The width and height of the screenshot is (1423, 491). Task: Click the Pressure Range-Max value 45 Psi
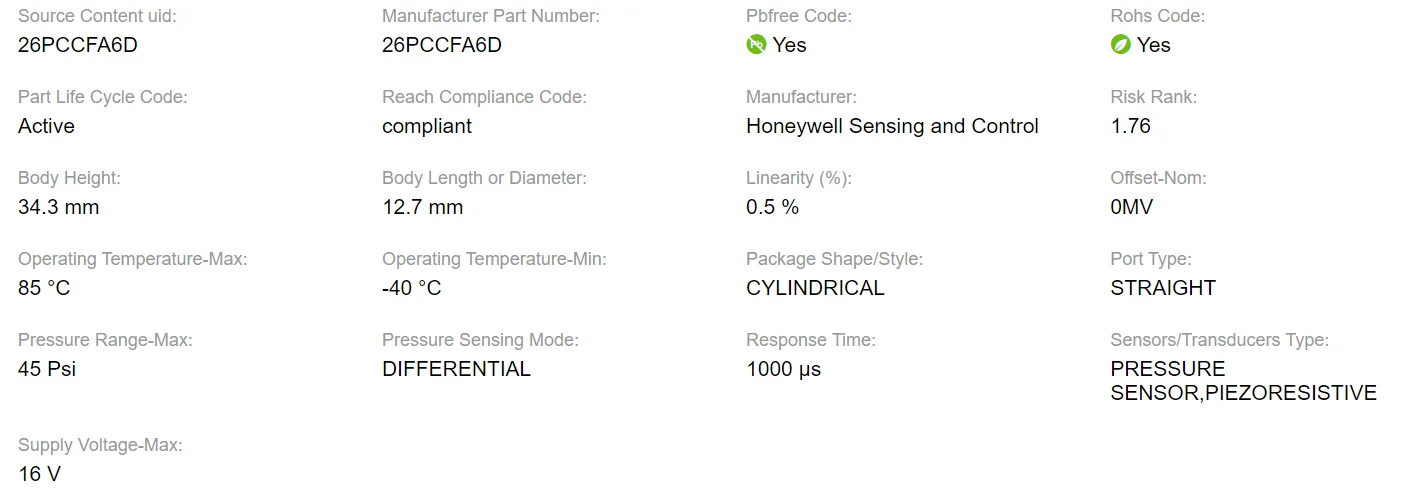[47, 369]
